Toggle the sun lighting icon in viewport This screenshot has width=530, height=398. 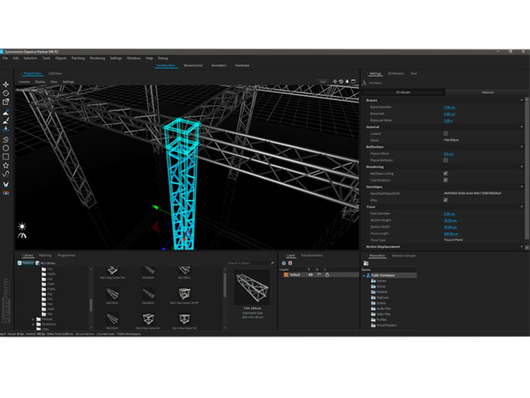pyautogui.click(x=22, y=226)
